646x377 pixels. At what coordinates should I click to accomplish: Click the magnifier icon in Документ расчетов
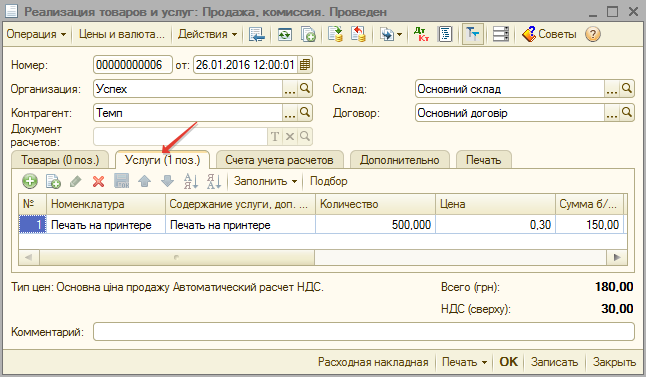point(305,136)
